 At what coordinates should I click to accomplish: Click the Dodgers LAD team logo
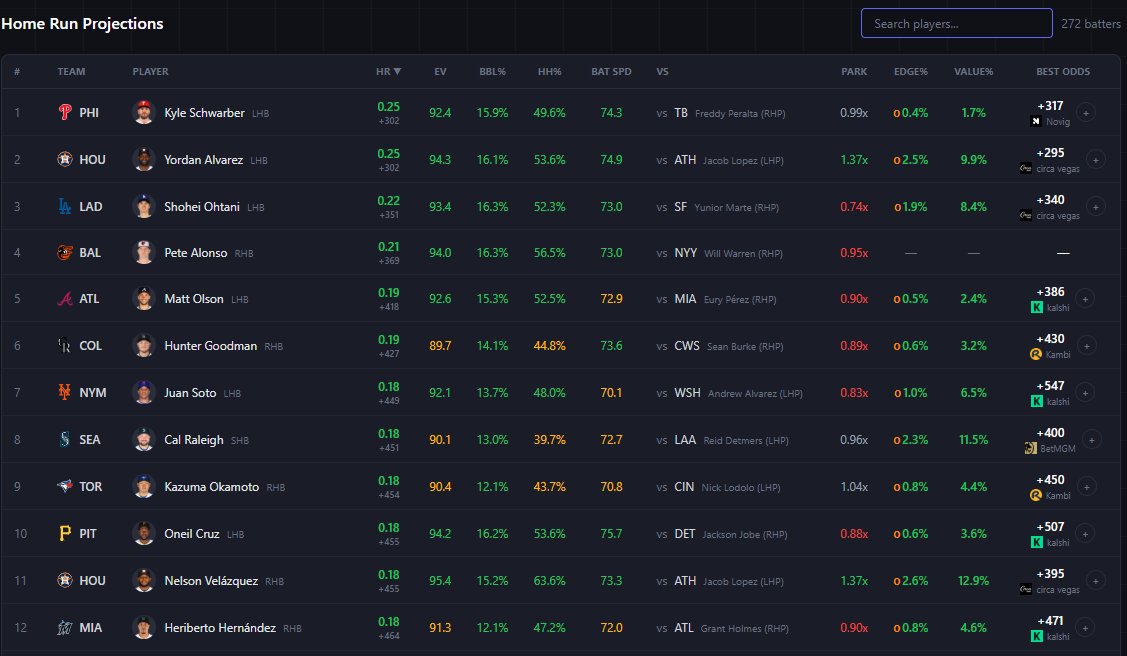pyautogui.click(x=65, y=206)
